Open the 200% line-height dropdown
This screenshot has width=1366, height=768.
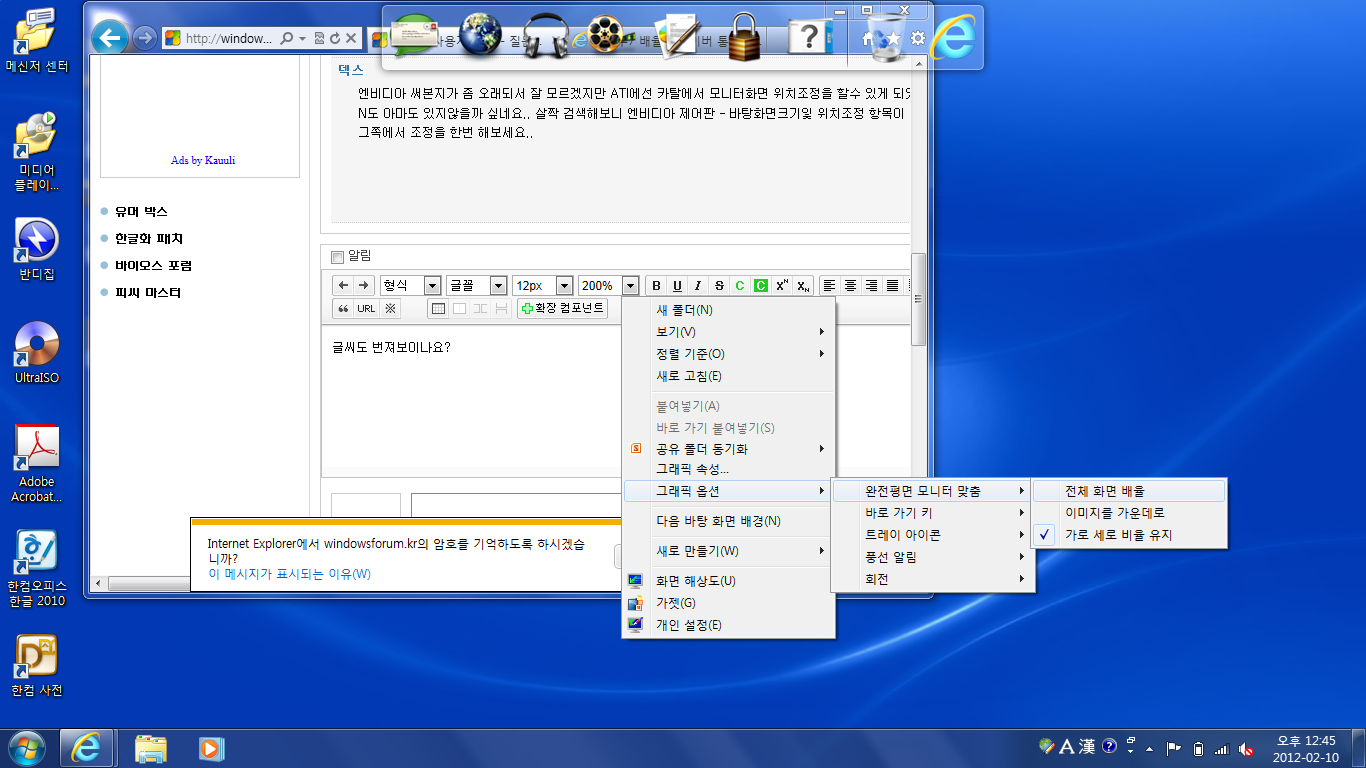[x=608, y=286]
